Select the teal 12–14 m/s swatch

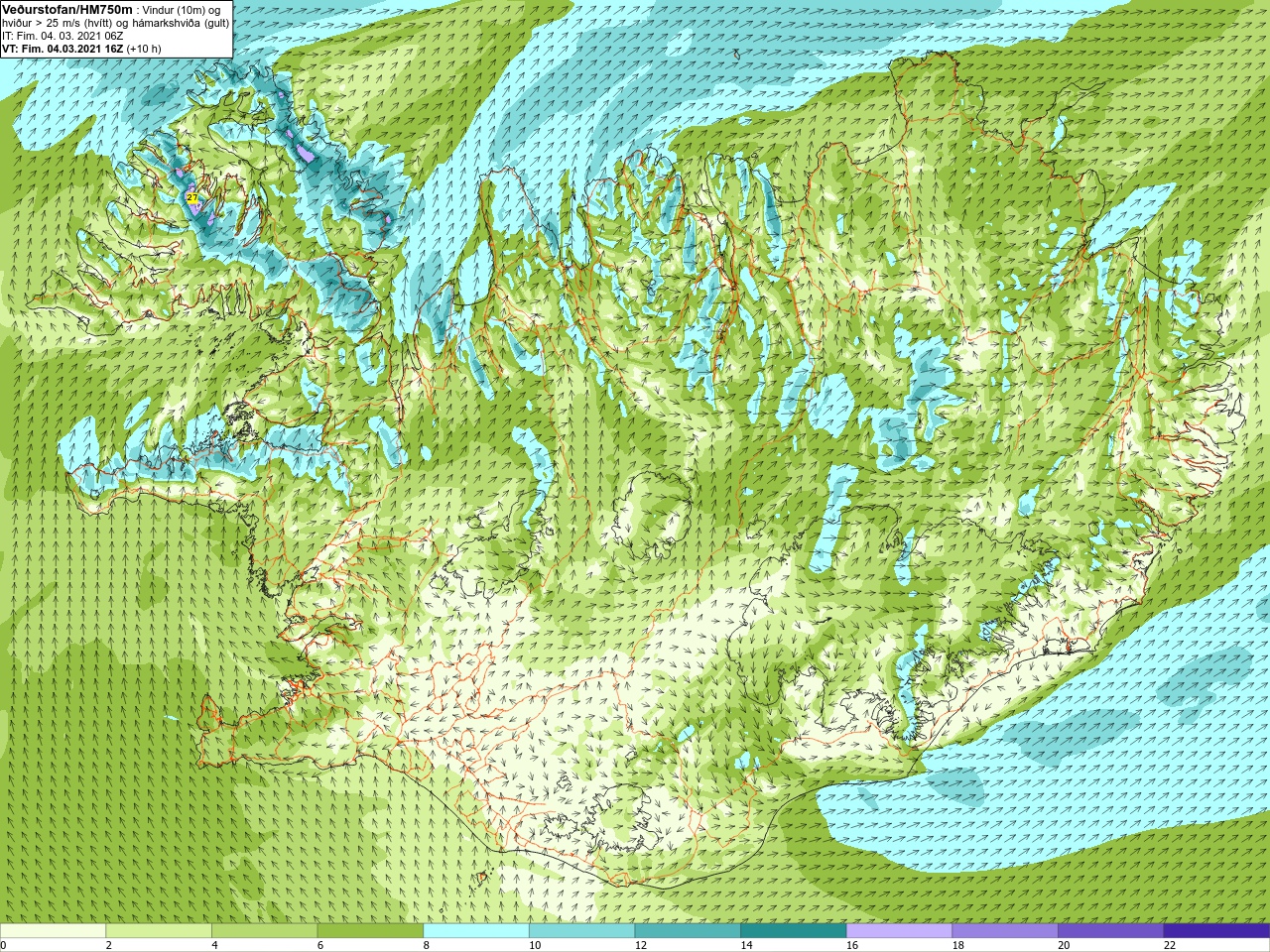pyautogui.click(x=688, y=930)
